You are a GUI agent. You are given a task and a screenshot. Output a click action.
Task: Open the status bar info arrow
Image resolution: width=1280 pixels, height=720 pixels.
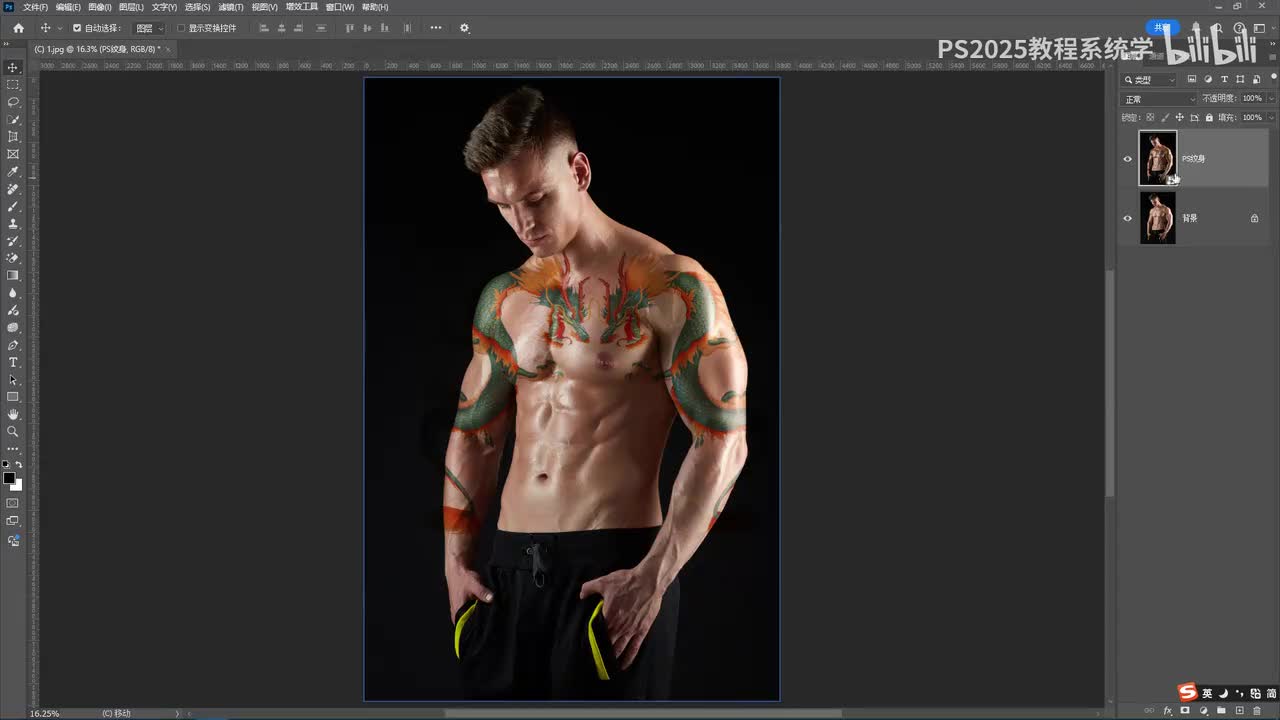[178, 713]
